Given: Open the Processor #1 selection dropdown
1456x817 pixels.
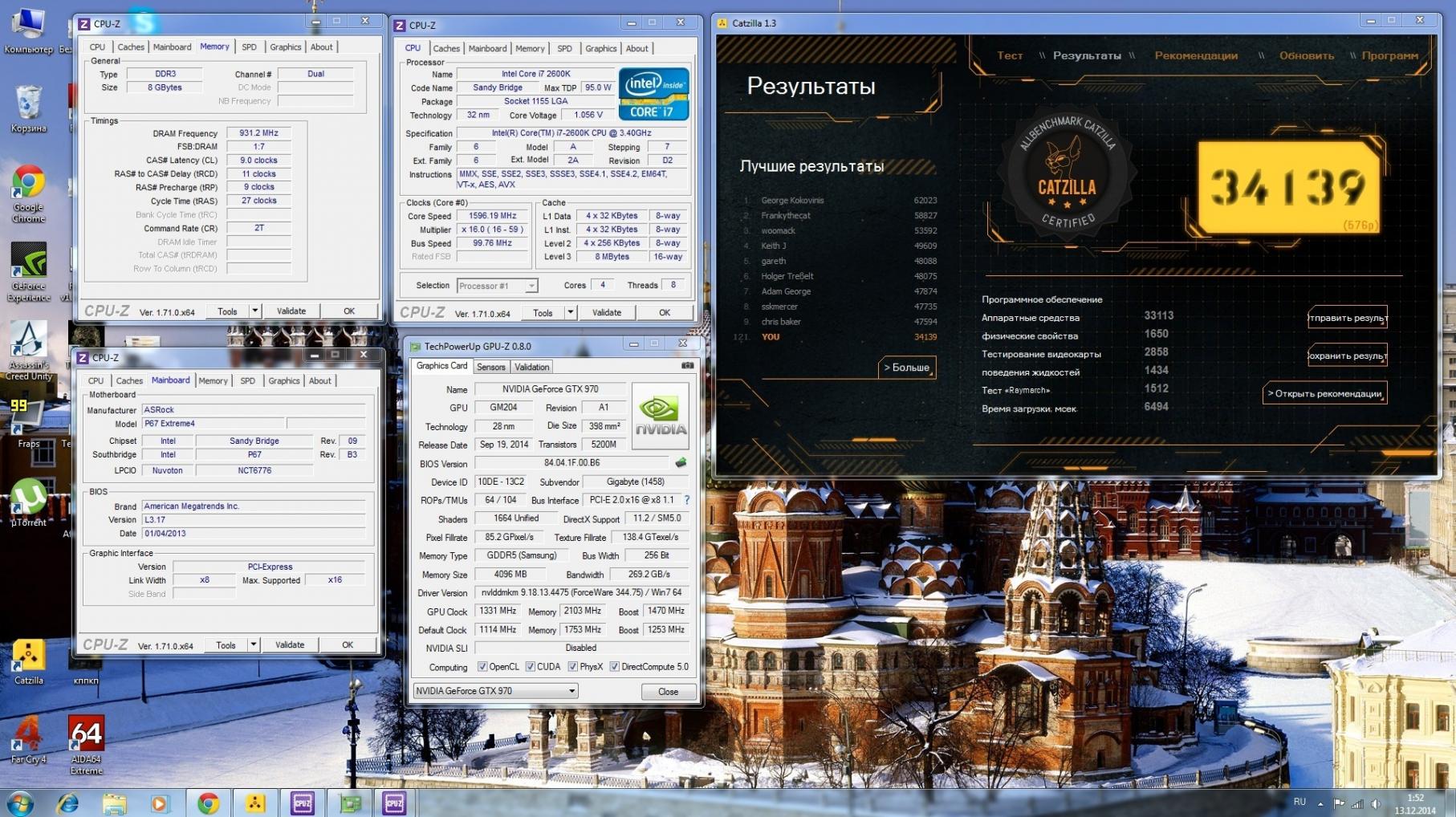Looking at the screenshot, I should click(498, 286).
